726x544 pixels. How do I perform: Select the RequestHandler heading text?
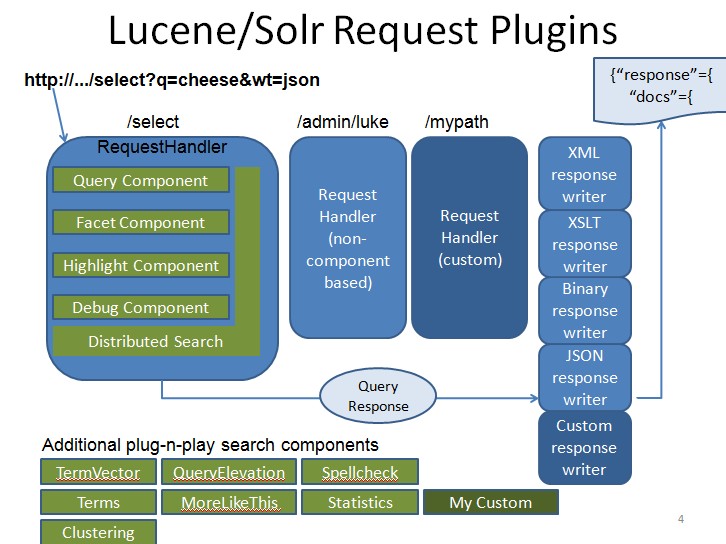tap(162, 147)
